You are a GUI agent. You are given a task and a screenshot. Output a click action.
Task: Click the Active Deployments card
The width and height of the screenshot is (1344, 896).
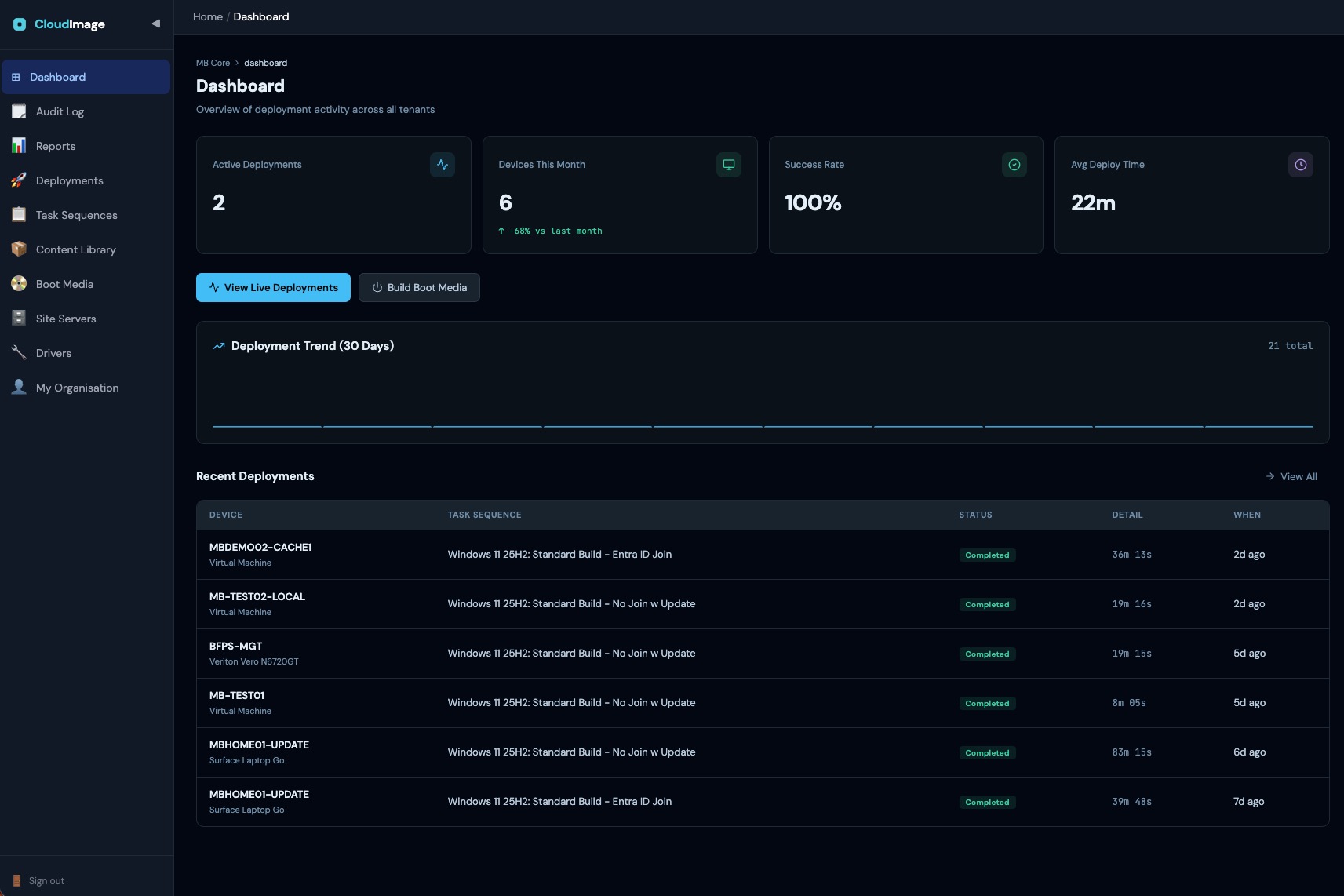click(333, 195)
